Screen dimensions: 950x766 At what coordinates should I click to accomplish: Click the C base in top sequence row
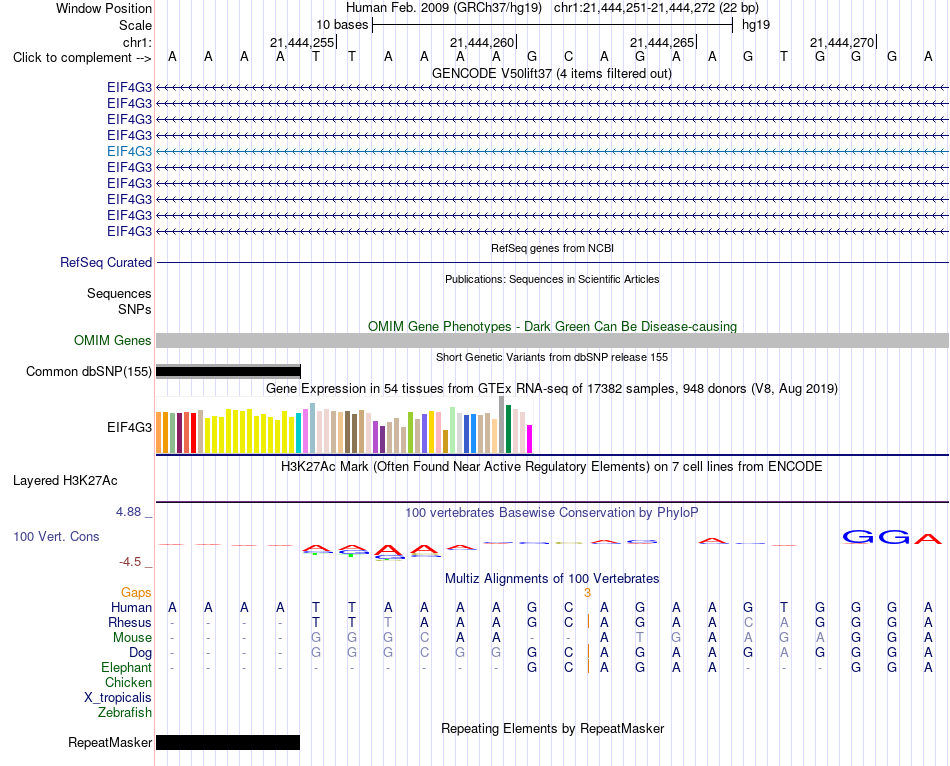pyautogui.click(x=568, y=57)
